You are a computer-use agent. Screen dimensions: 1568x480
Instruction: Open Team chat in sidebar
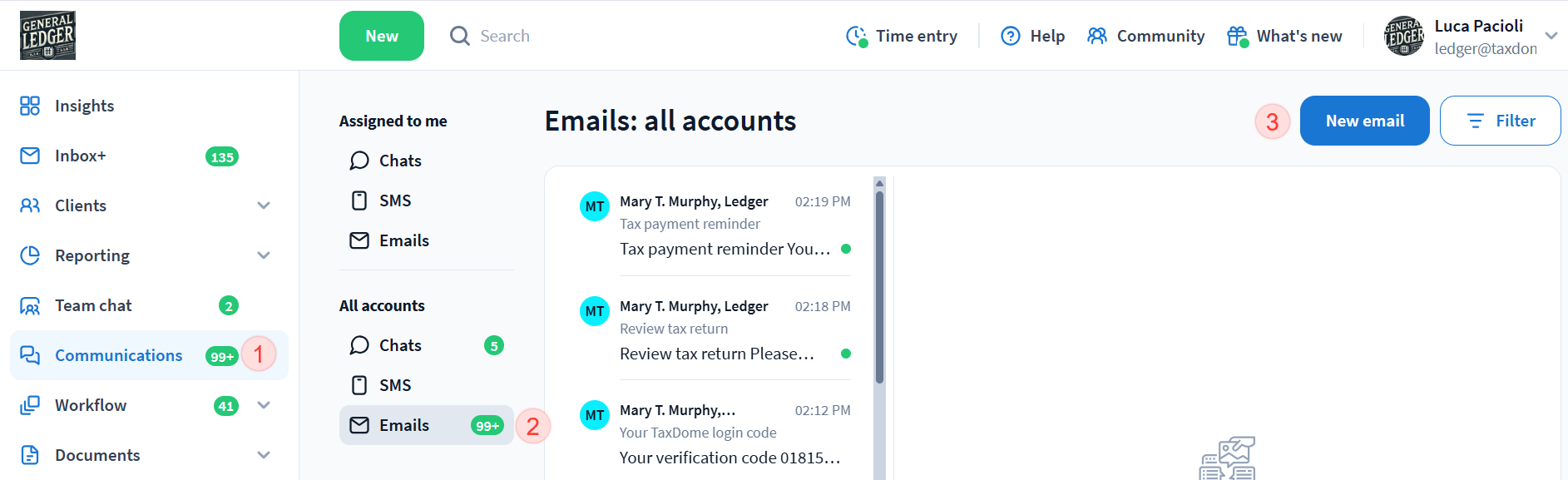point(93,305)
